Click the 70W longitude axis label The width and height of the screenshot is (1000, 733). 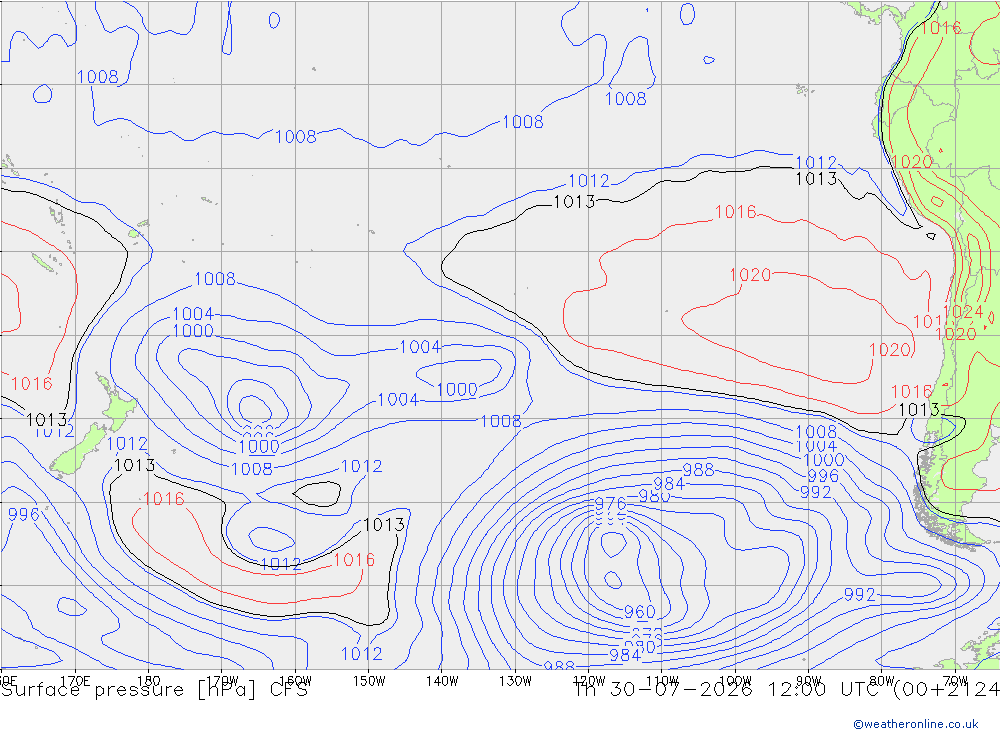(x=955, y=681)
